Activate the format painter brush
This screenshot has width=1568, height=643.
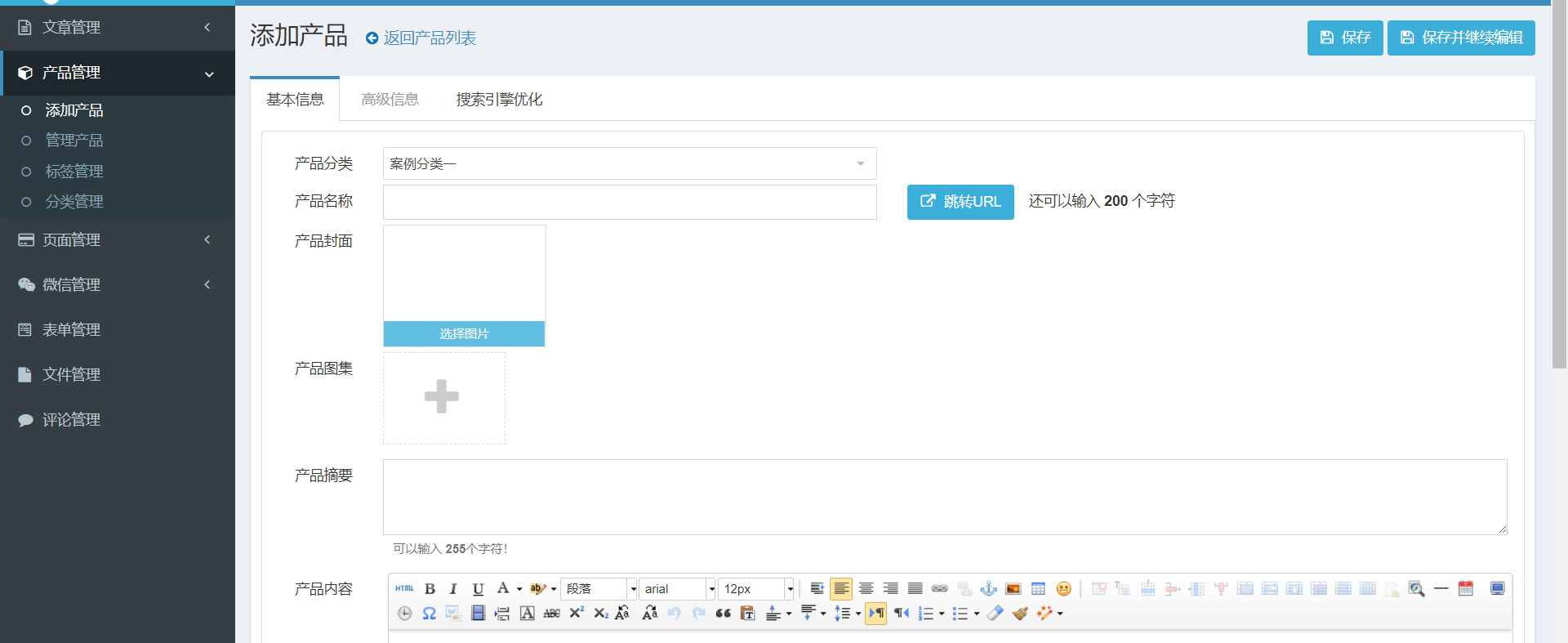(x=1019, y=613)
